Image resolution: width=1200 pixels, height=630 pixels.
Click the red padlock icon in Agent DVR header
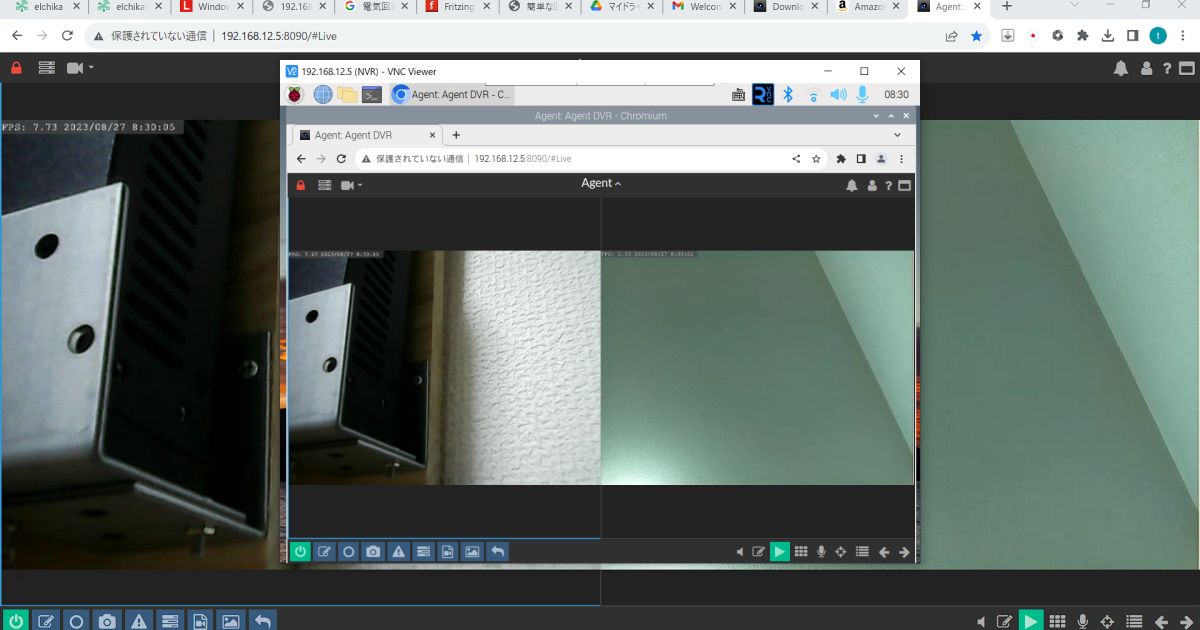tap(300, 184)
